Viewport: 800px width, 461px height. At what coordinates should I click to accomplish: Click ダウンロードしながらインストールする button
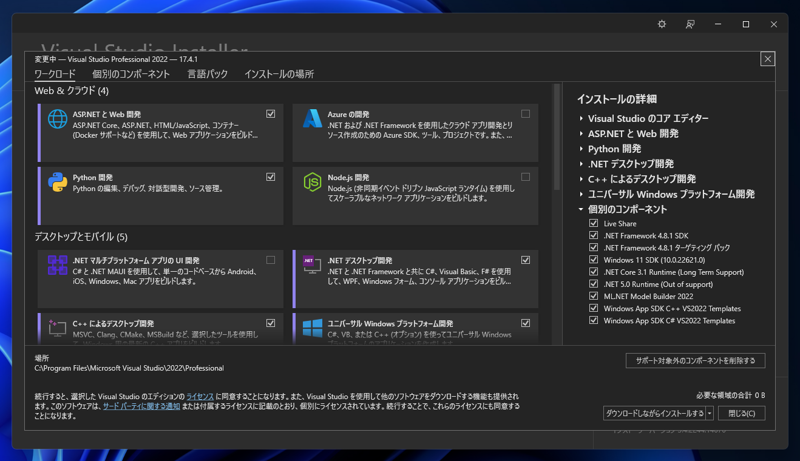pos(654,413)
